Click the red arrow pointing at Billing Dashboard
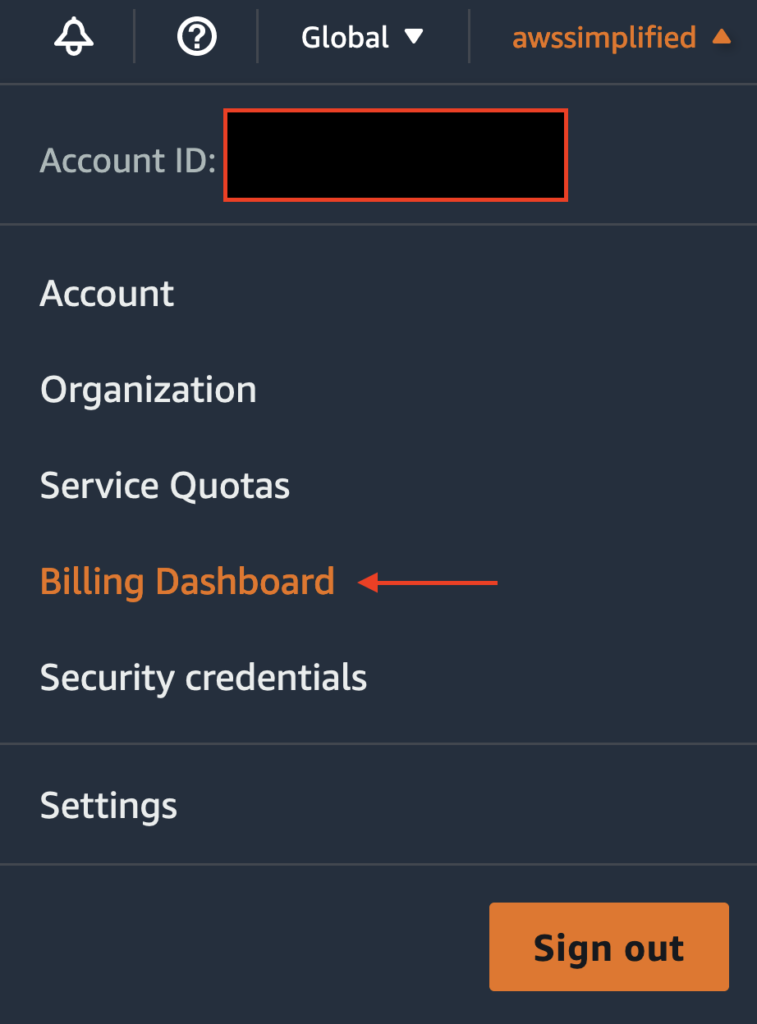 pos(428,582)
